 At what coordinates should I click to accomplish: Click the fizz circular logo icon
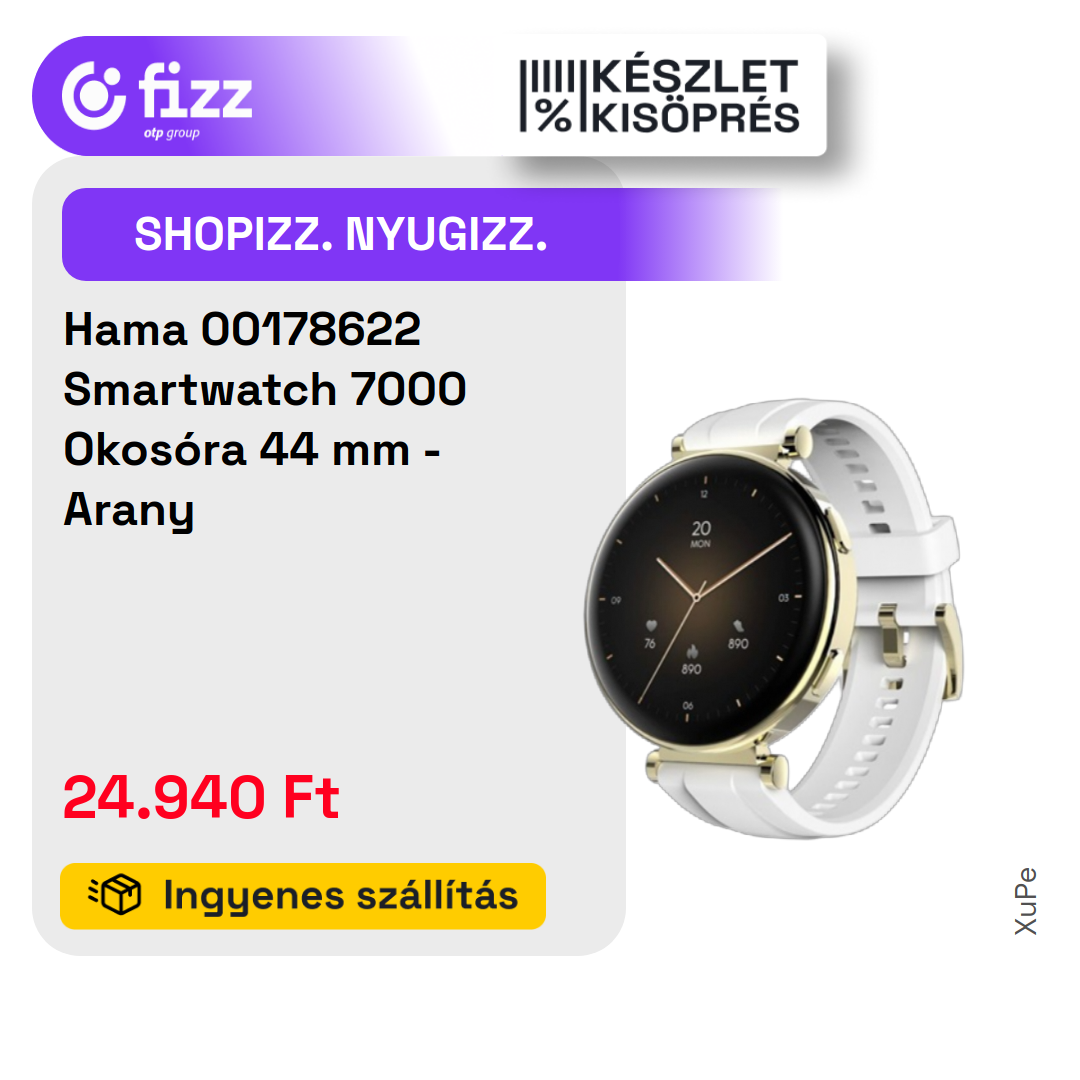click(94, 95)
